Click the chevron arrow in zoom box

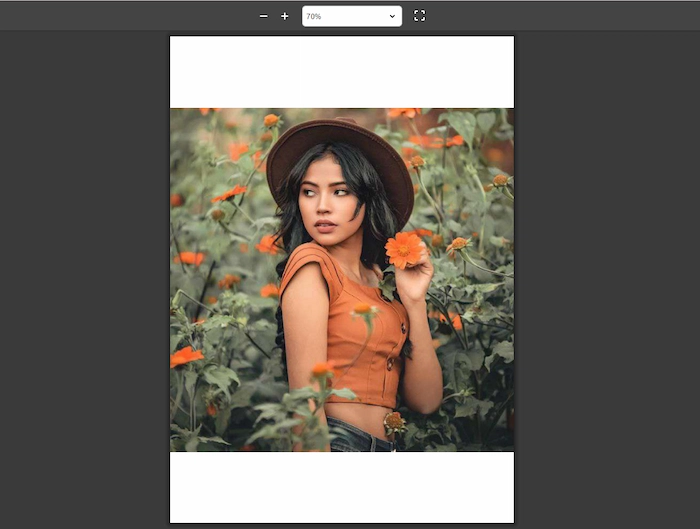[x=392, y=16]
